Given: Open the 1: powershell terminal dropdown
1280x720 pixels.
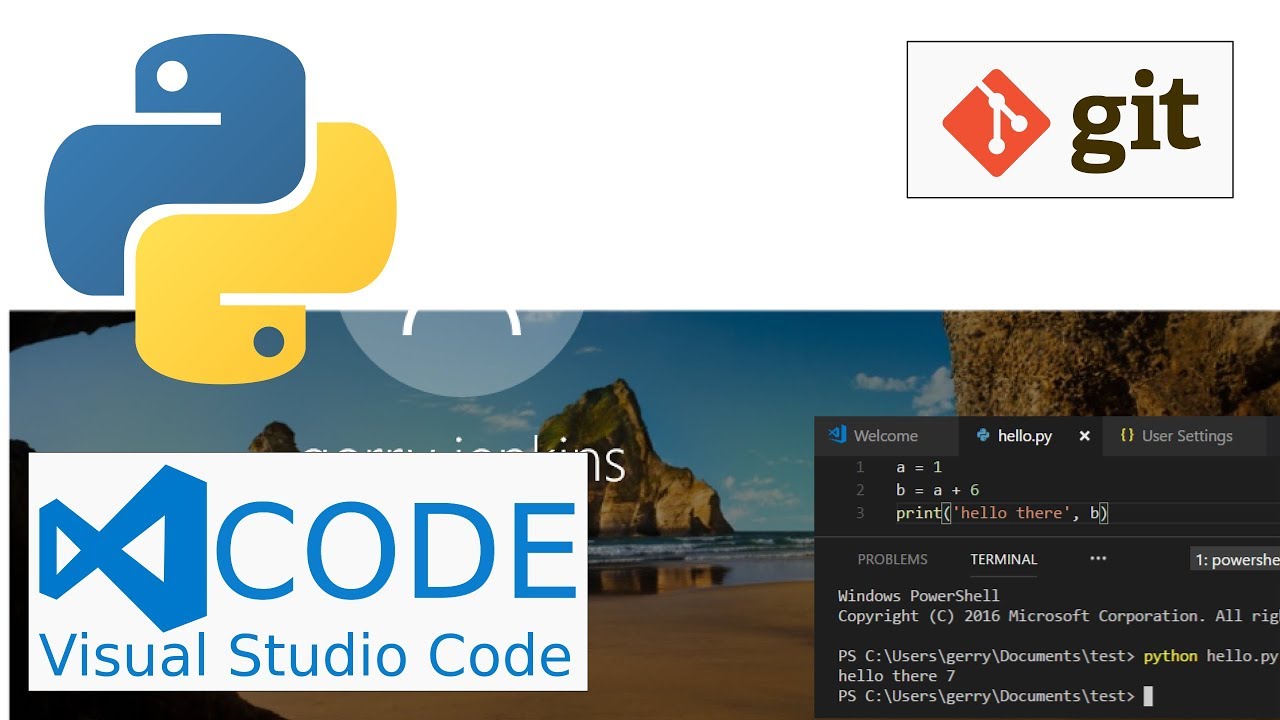Looking at the screenshot, I should [x=1236, y=560].
